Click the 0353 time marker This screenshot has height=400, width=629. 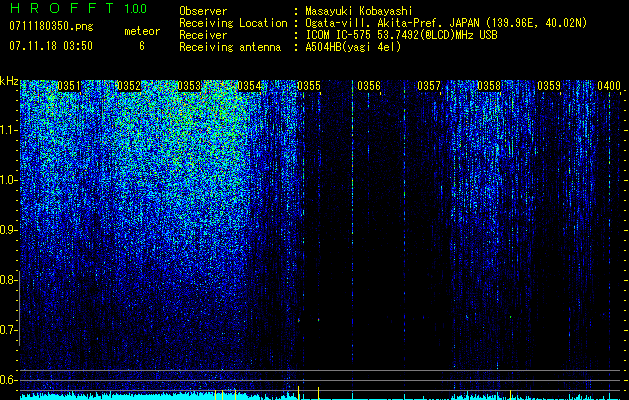pyautogui.click(x=189, y=86)
